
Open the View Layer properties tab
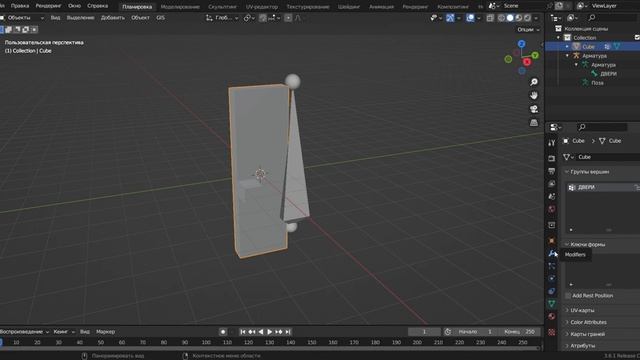pyautogui.click(x=552, y=184)
